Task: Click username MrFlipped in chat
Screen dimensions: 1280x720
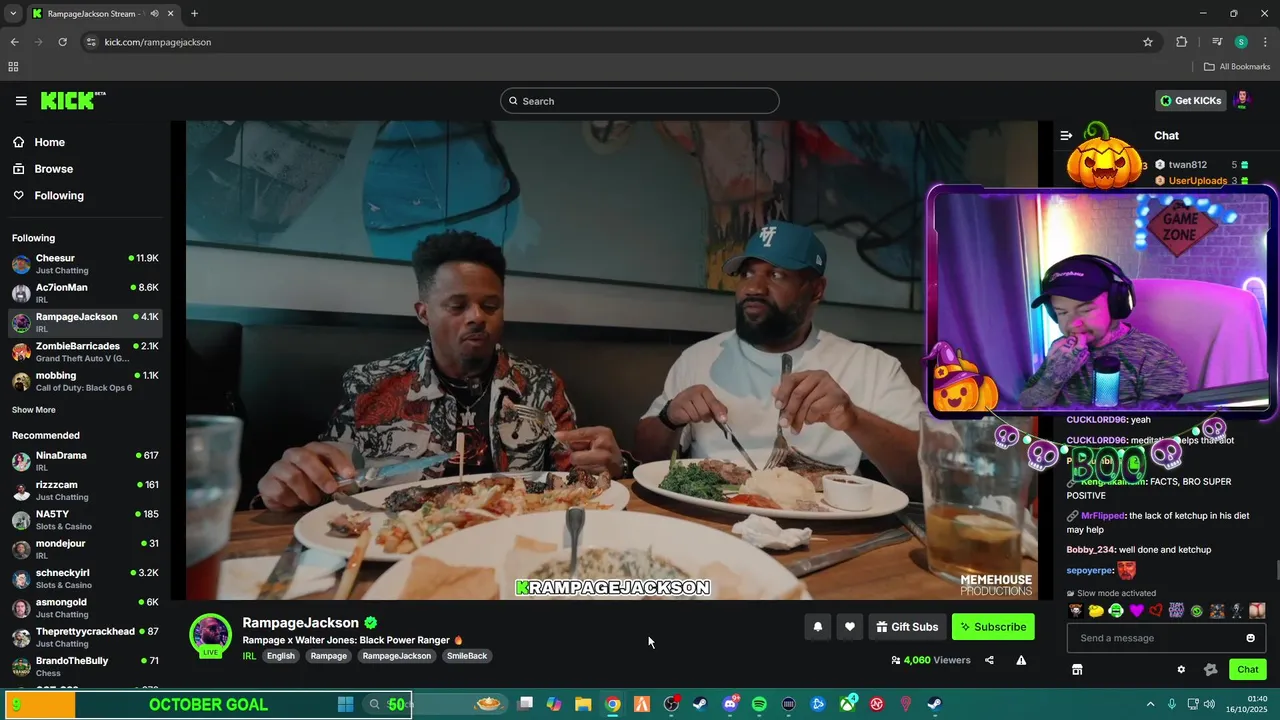Action: pos(1103,516)
